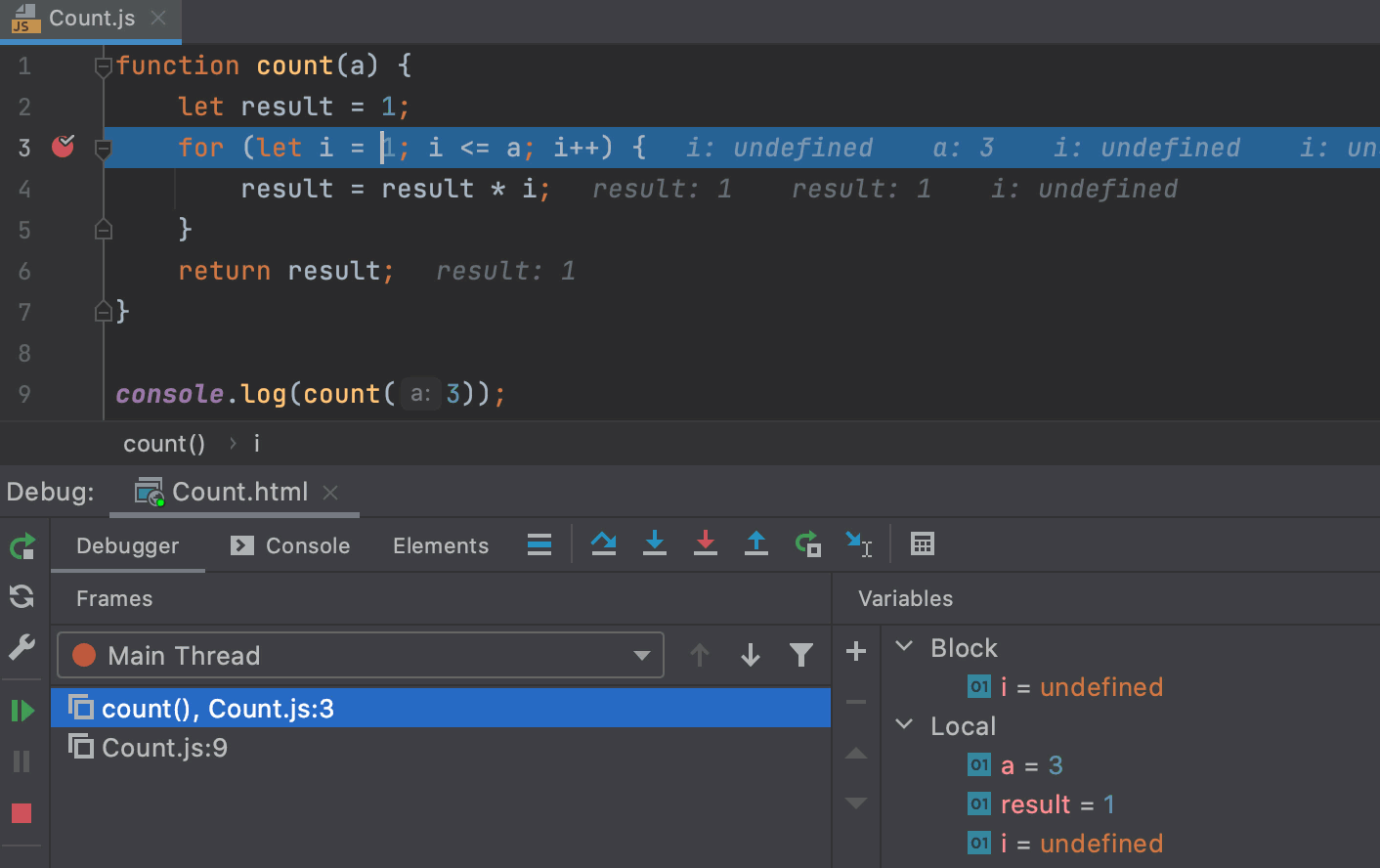Collapse the Local variables group
Image resolution: width=1380 pixels, height=868 pixels.
[x=905, y=725]
